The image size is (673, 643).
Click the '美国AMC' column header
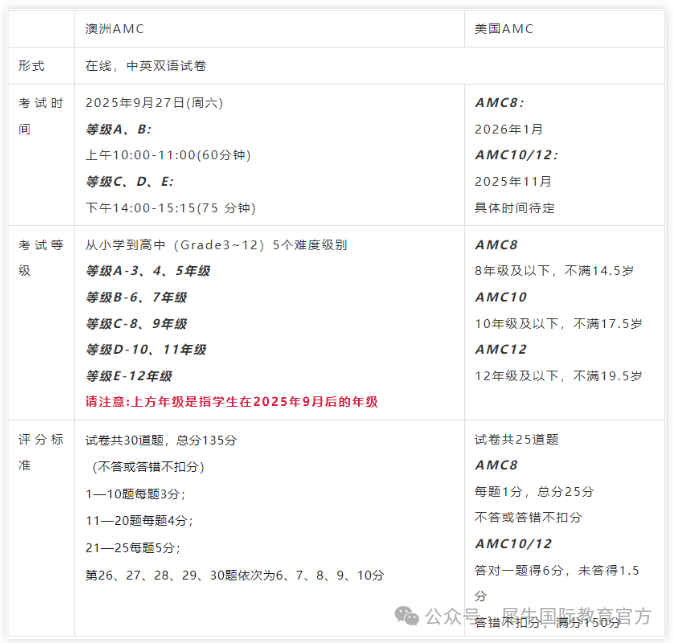point(504,29)
